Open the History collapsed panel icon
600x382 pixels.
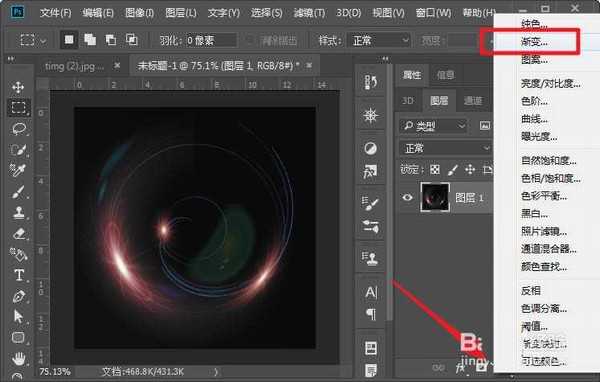[370, 82]
